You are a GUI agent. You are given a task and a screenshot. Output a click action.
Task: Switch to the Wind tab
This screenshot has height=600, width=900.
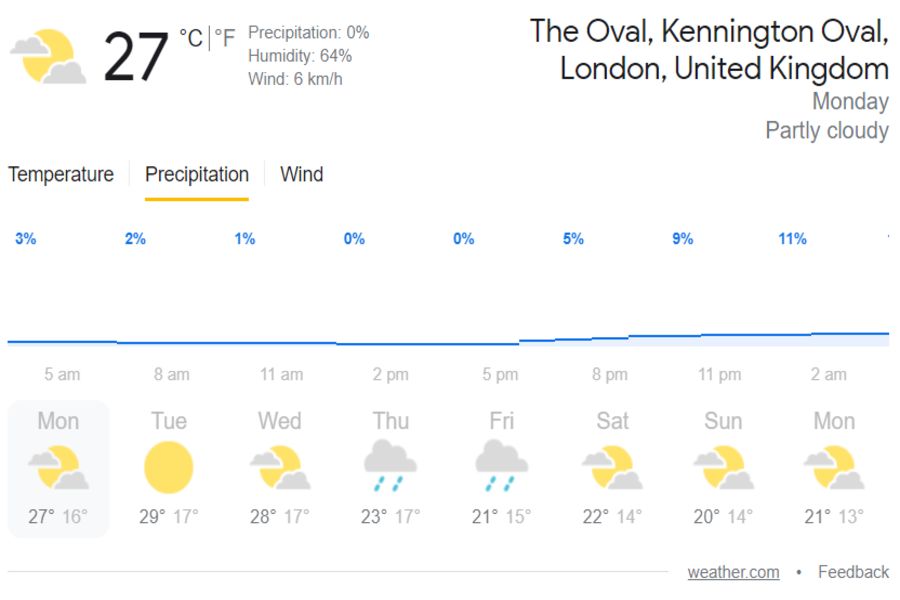[x=301, y=175]
